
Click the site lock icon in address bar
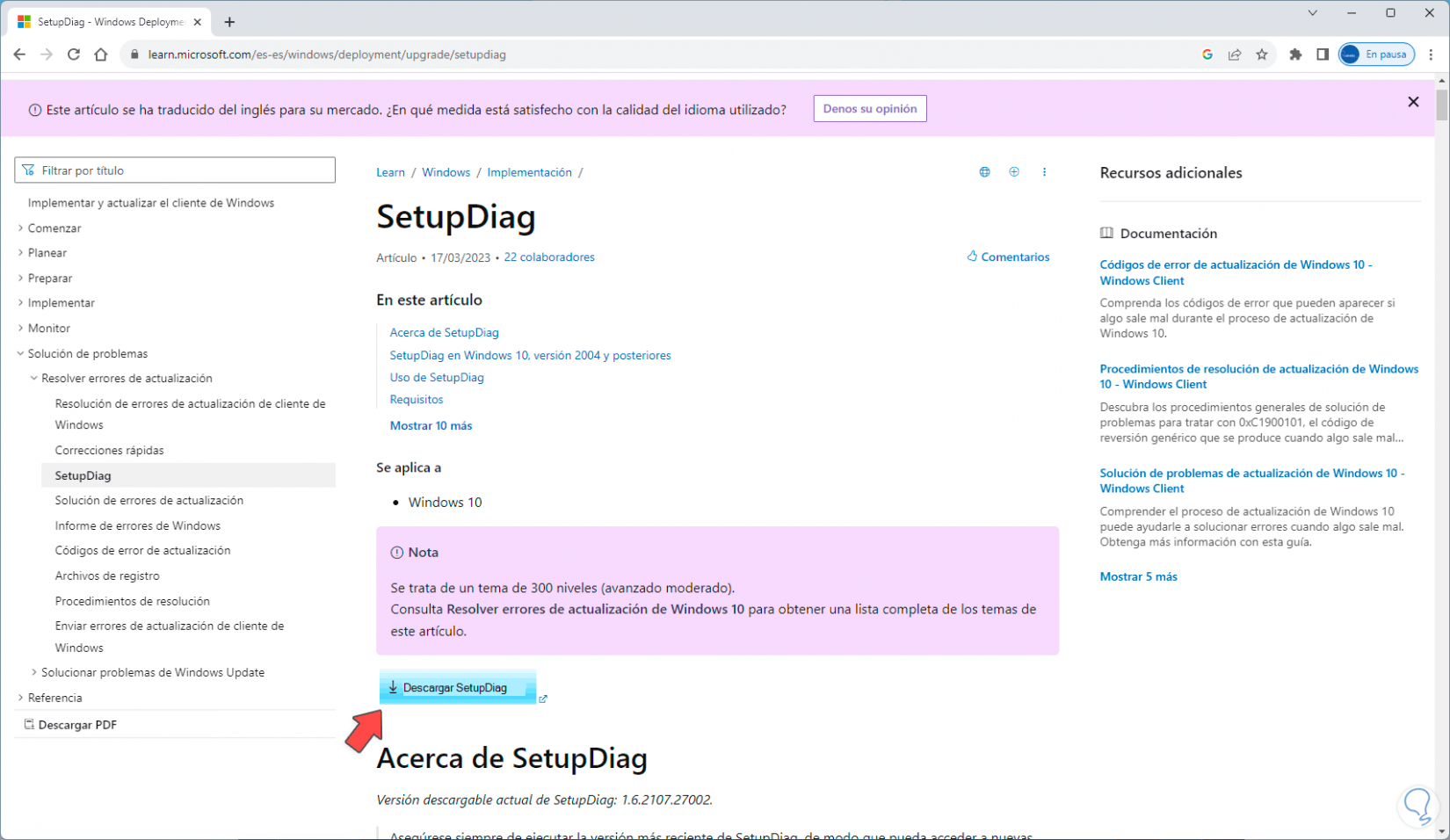tap(134, 54)
